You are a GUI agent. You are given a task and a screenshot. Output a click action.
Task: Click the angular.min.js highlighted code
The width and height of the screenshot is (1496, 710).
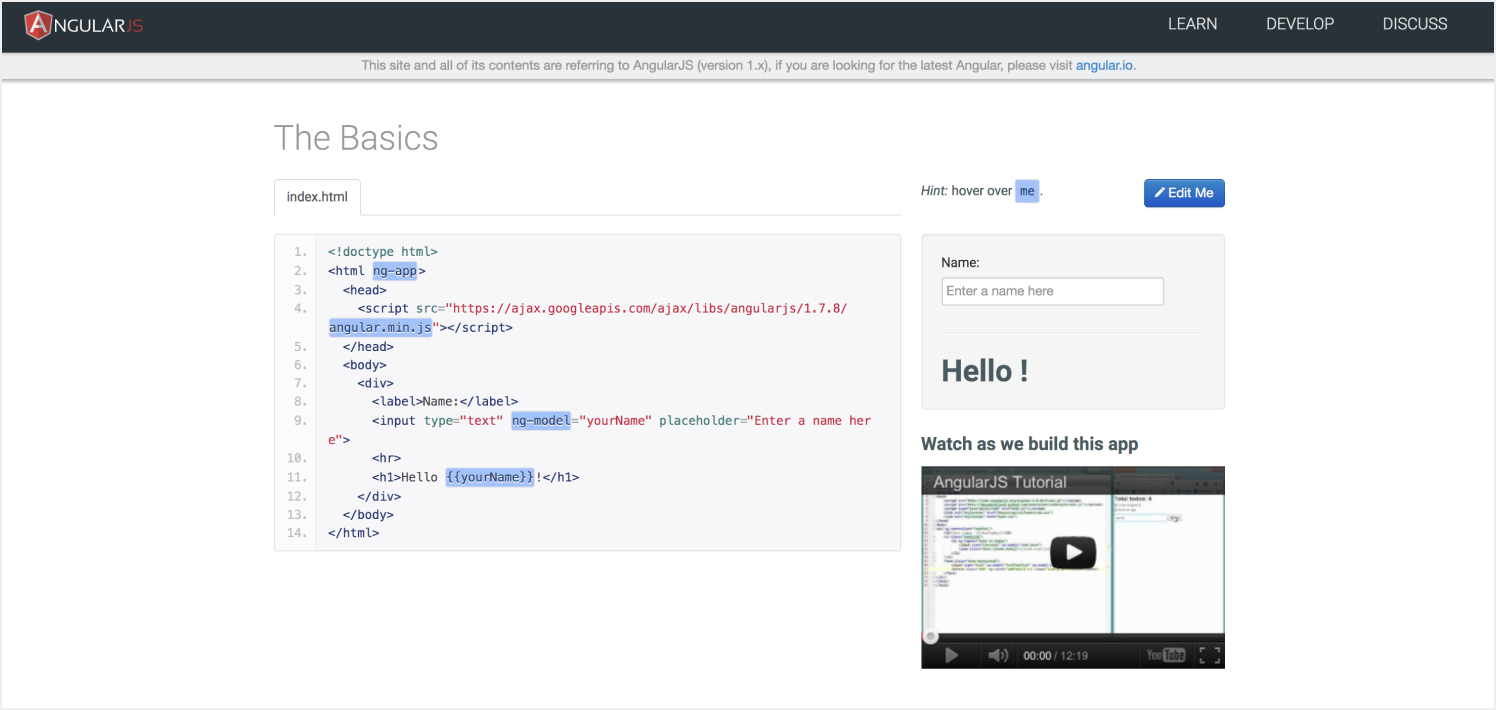click(x=381, y=327)
